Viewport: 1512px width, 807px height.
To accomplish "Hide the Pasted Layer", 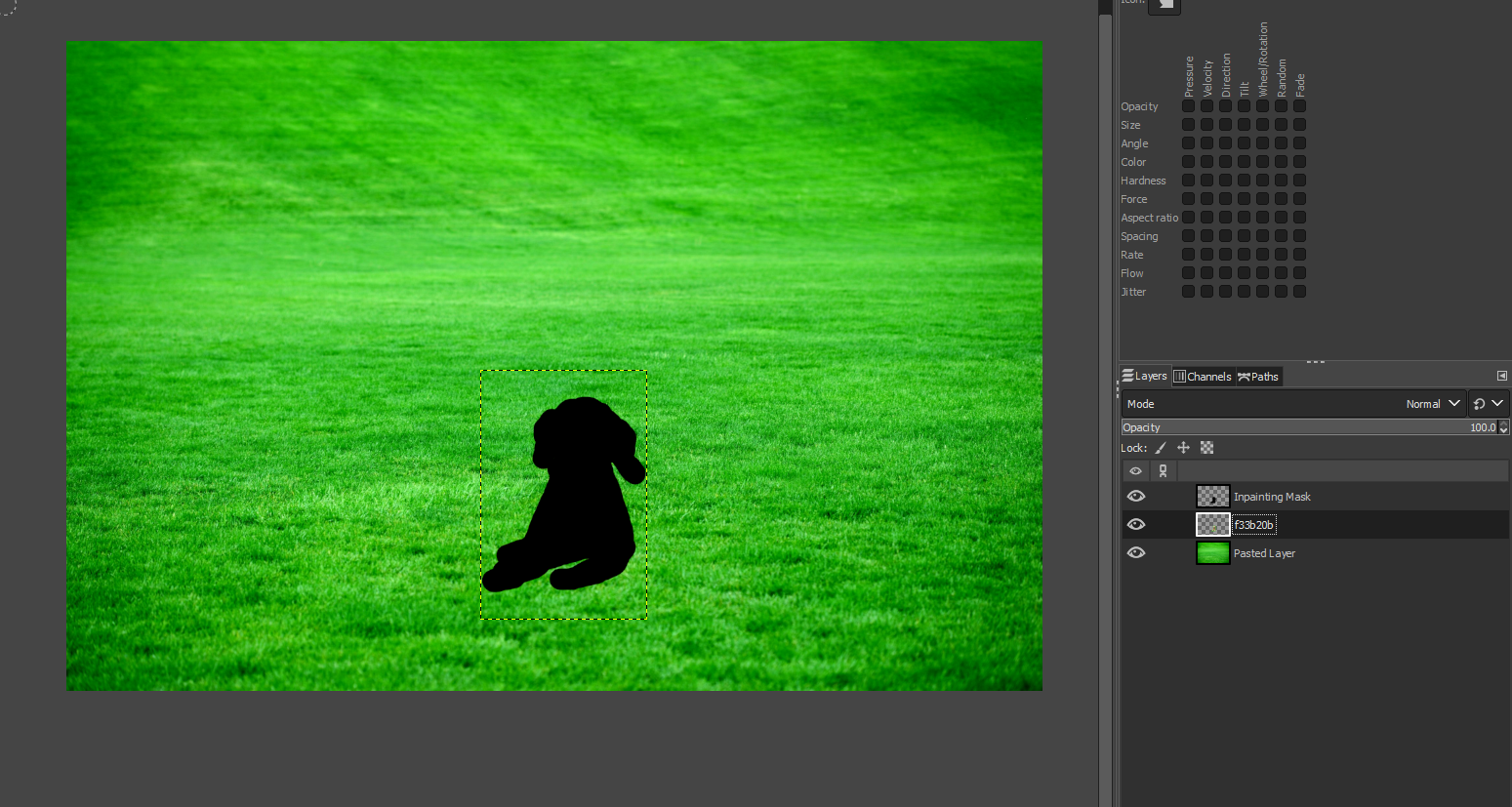I will coord(1136,553).
